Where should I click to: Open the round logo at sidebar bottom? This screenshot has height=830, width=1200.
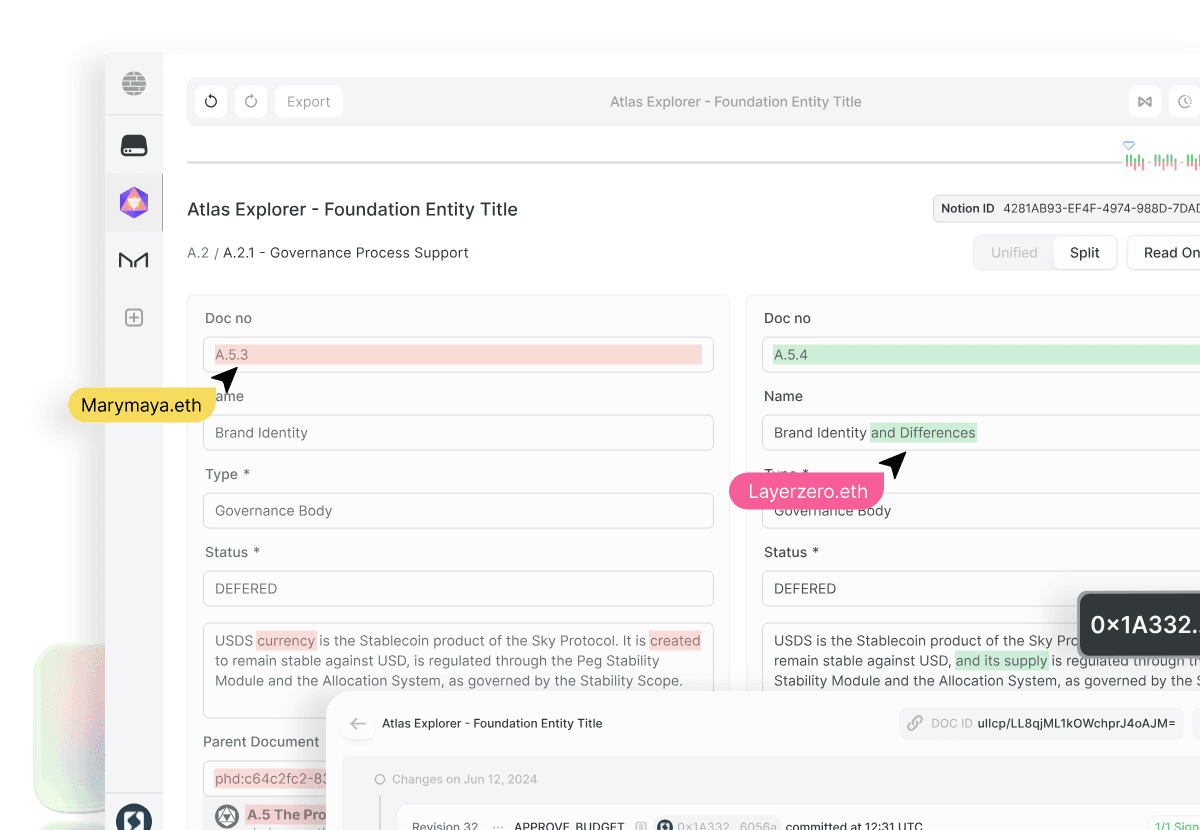[134, 817]
